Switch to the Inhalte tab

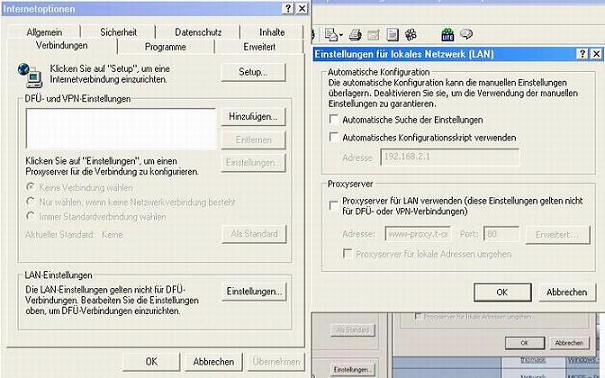(x=272, y=32)
